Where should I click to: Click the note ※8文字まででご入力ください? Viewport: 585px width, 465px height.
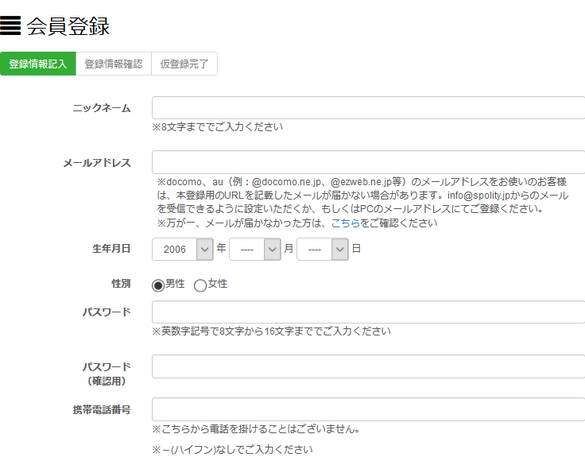tap(218, 127)
